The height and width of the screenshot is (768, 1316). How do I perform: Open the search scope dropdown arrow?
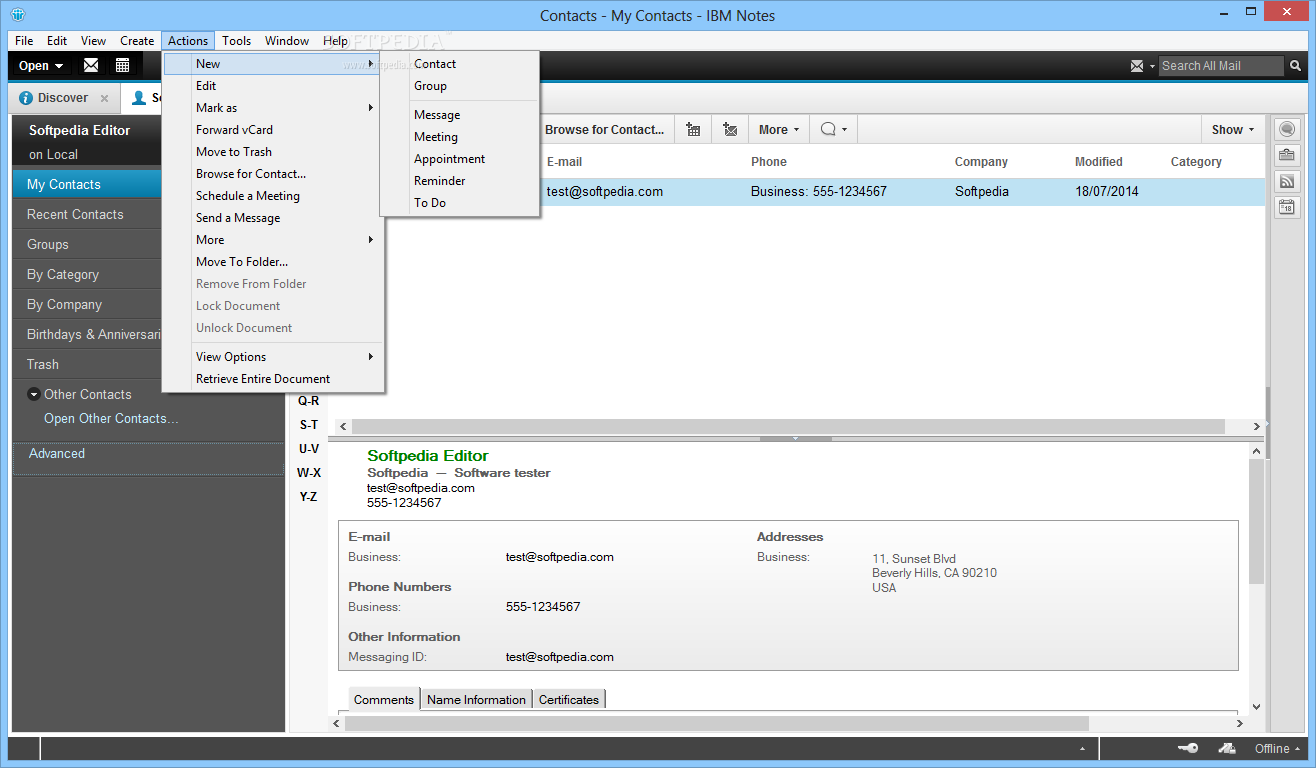[x=1150, y=66]
